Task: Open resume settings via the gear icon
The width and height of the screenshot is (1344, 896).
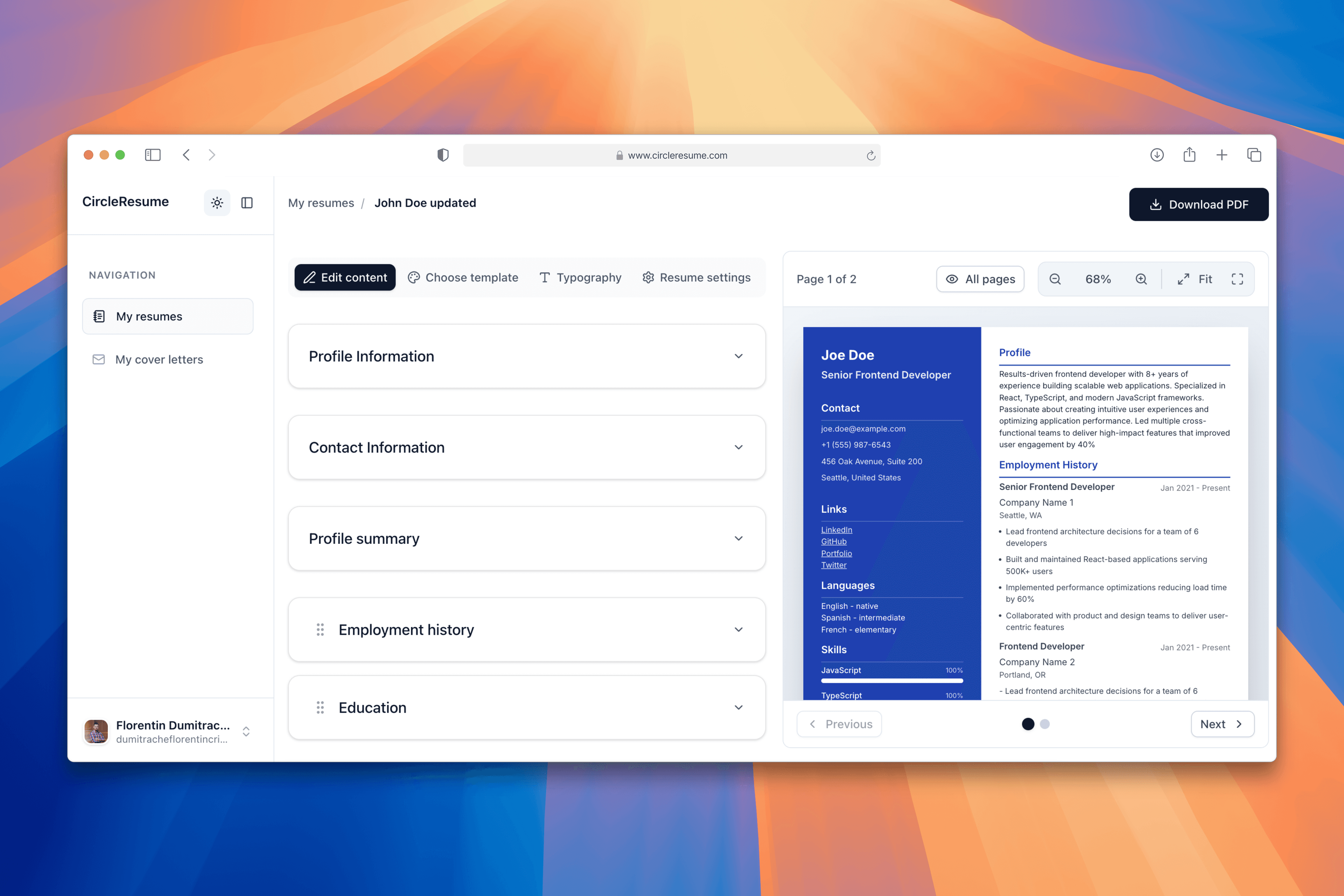Action: click(x=648, y=277)
